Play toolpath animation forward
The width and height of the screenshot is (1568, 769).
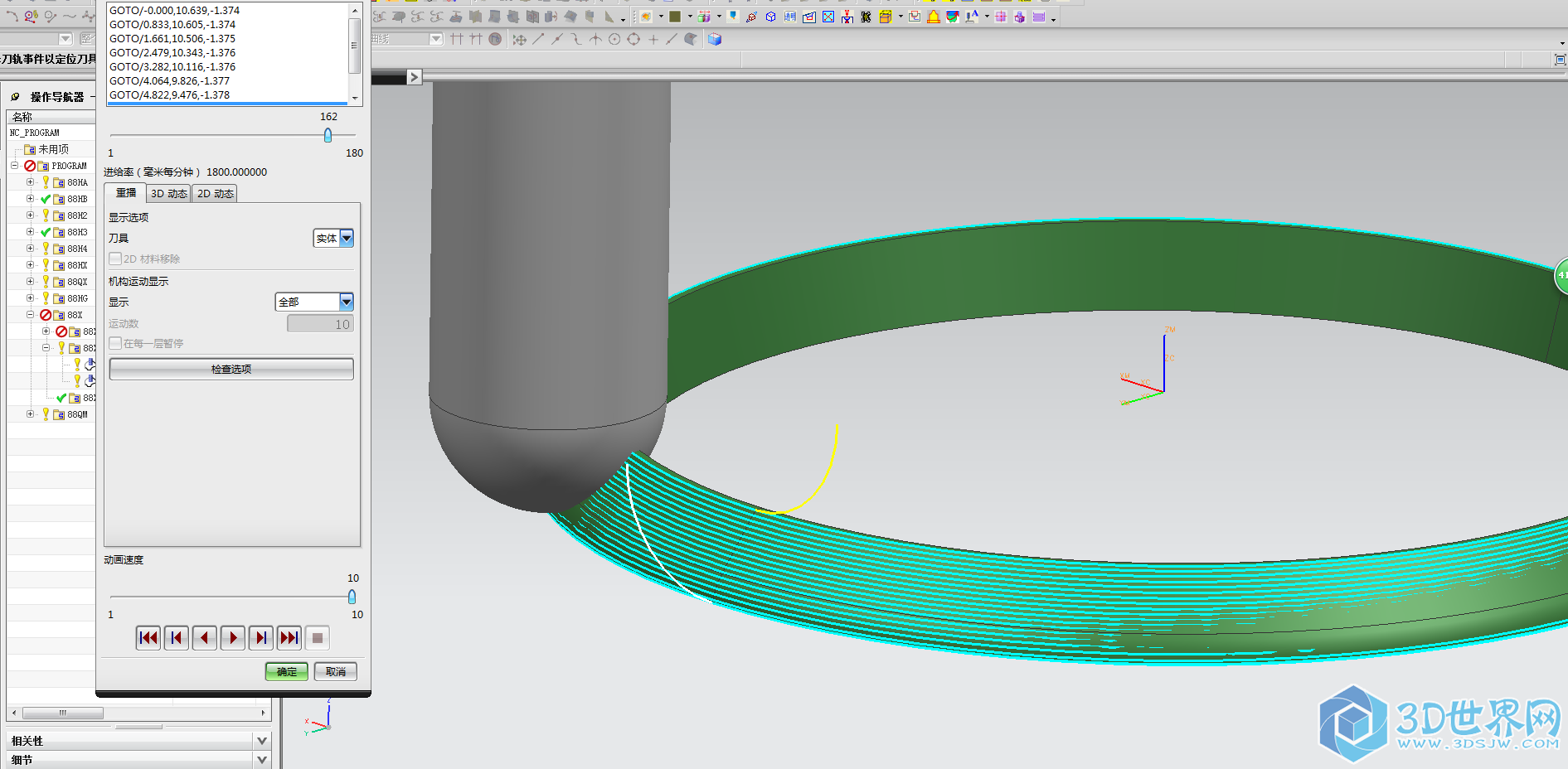tap(233, 637)
